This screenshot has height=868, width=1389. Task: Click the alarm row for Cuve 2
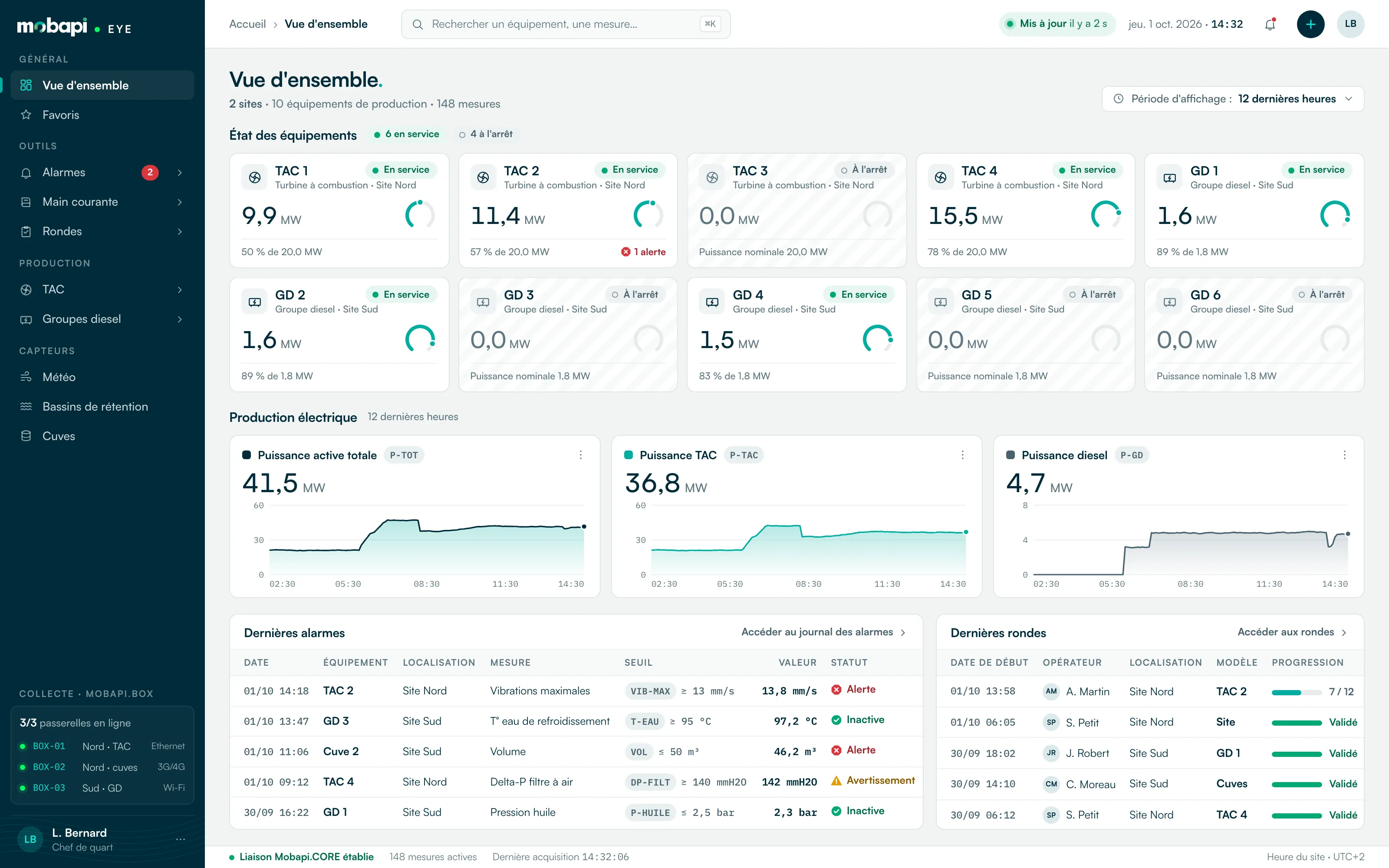point(576,751)
